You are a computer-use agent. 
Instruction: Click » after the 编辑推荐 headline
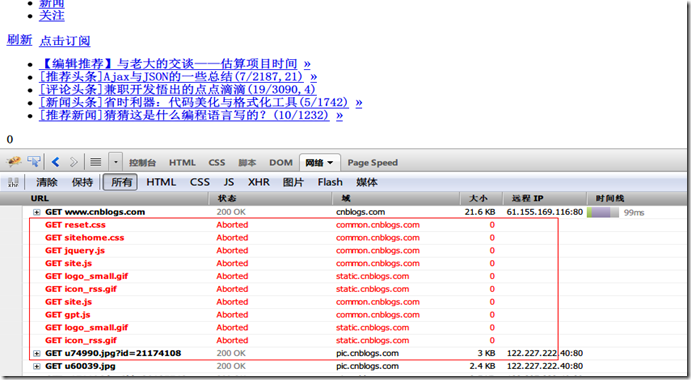pyautogui.click(x=307, y=64)
